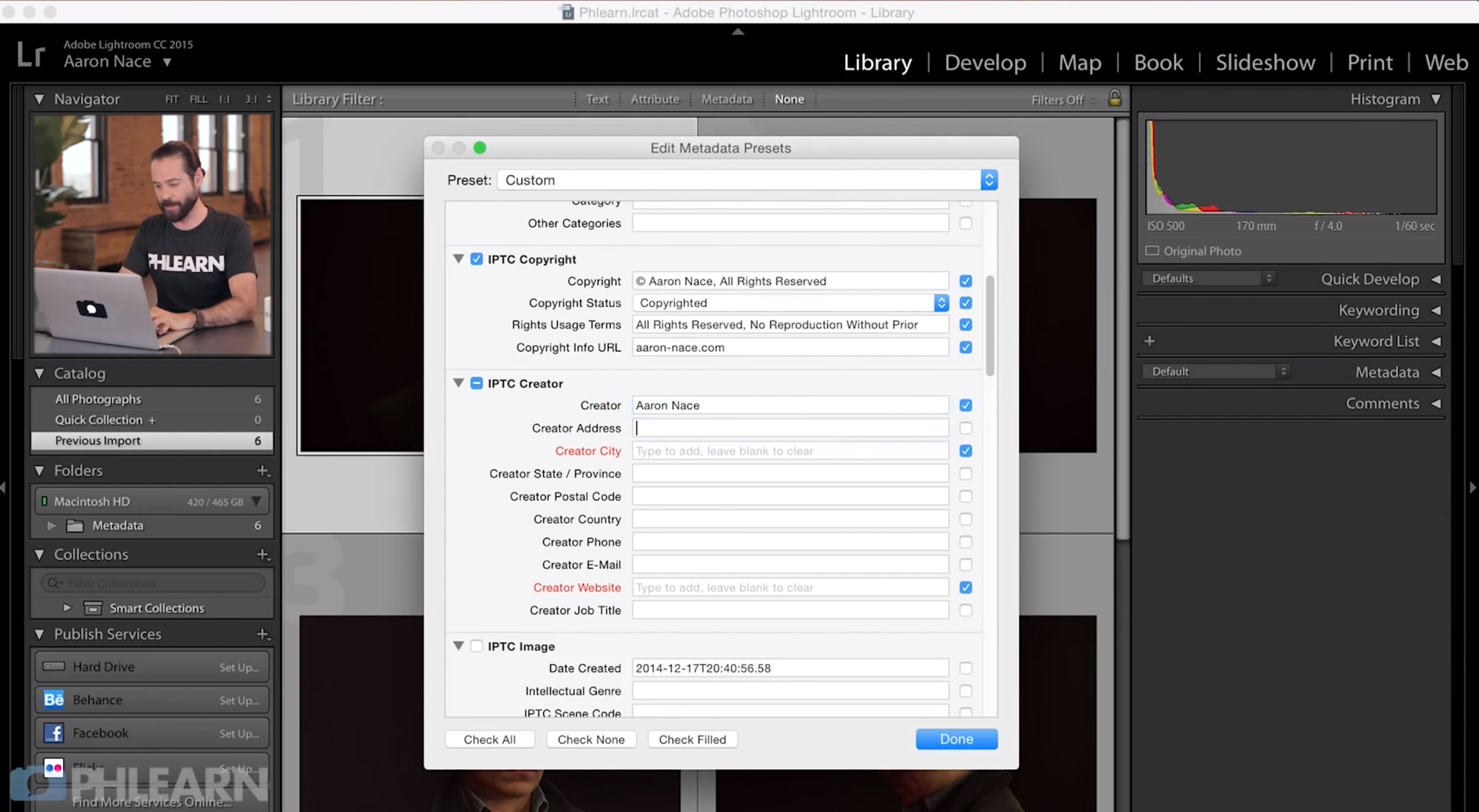This screenshot has width=1479, height=812.
Task: Toggle the Original Photo checkbox
Action: tap(1152, 251)
